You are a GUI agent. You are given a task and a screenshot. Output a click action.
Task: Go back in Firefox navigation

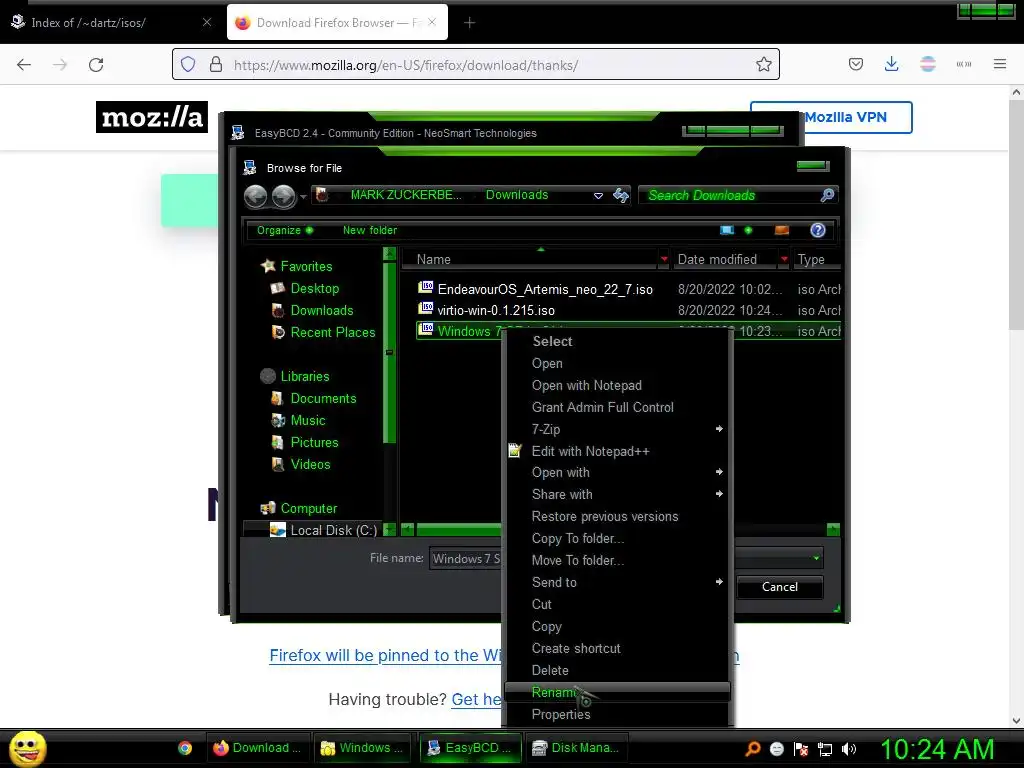coord(24,65)
